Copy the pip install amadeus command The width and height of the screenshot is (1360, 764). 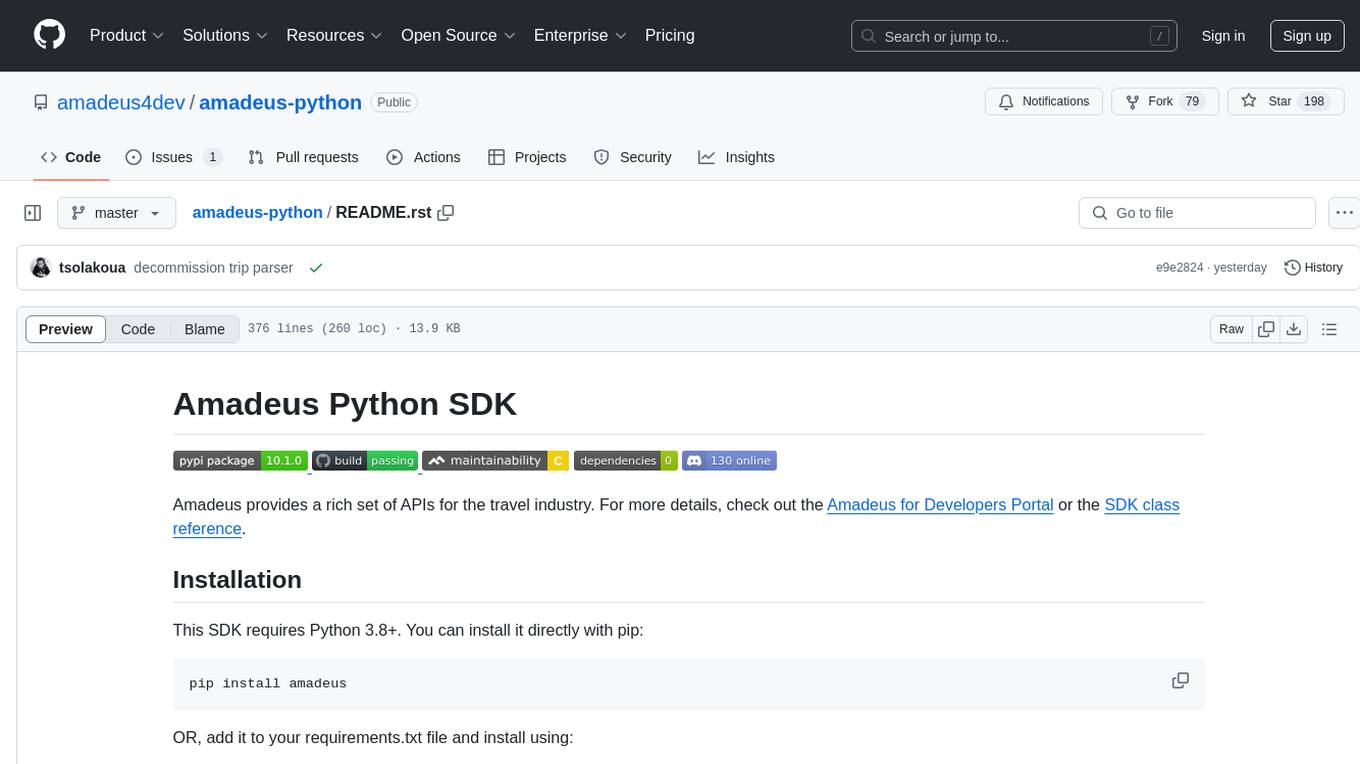pyautogui.click(x=1180, y=681)
